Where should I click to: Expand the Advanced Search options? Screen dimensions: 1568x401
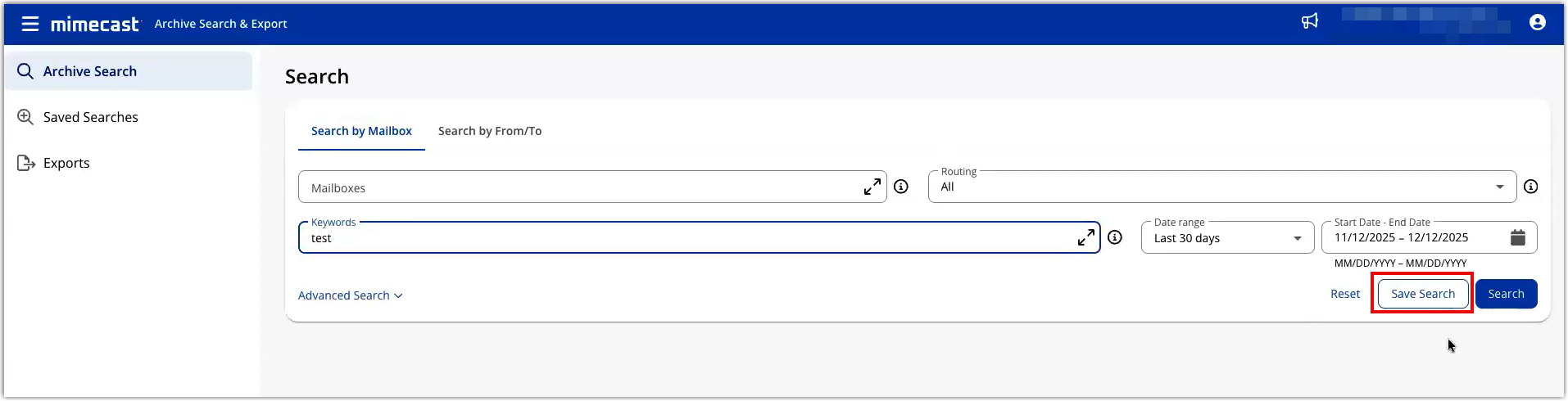click(x=350, y=295)
